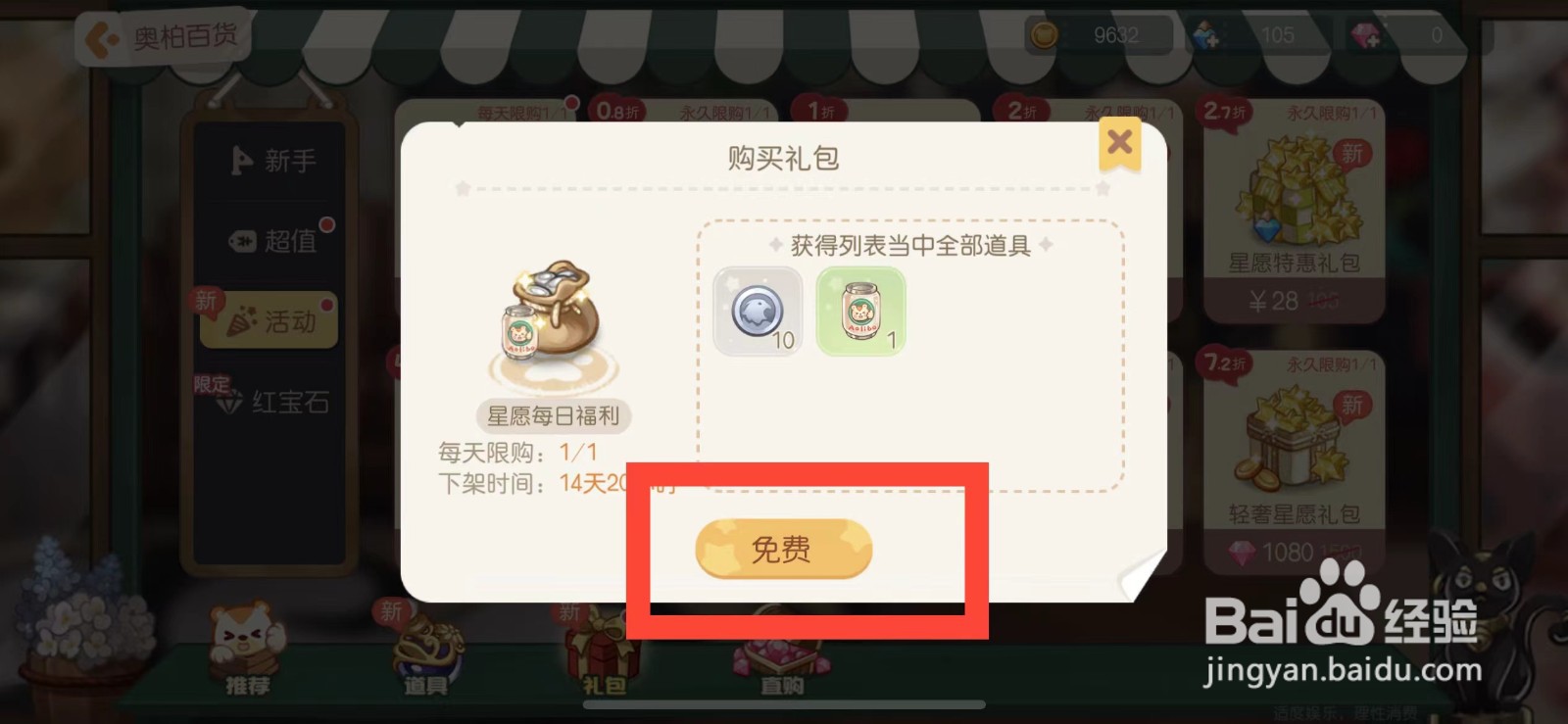Tap the Melibu can reward item
1568x724 pixels.
pyautogui.click(x=861, y=311)
